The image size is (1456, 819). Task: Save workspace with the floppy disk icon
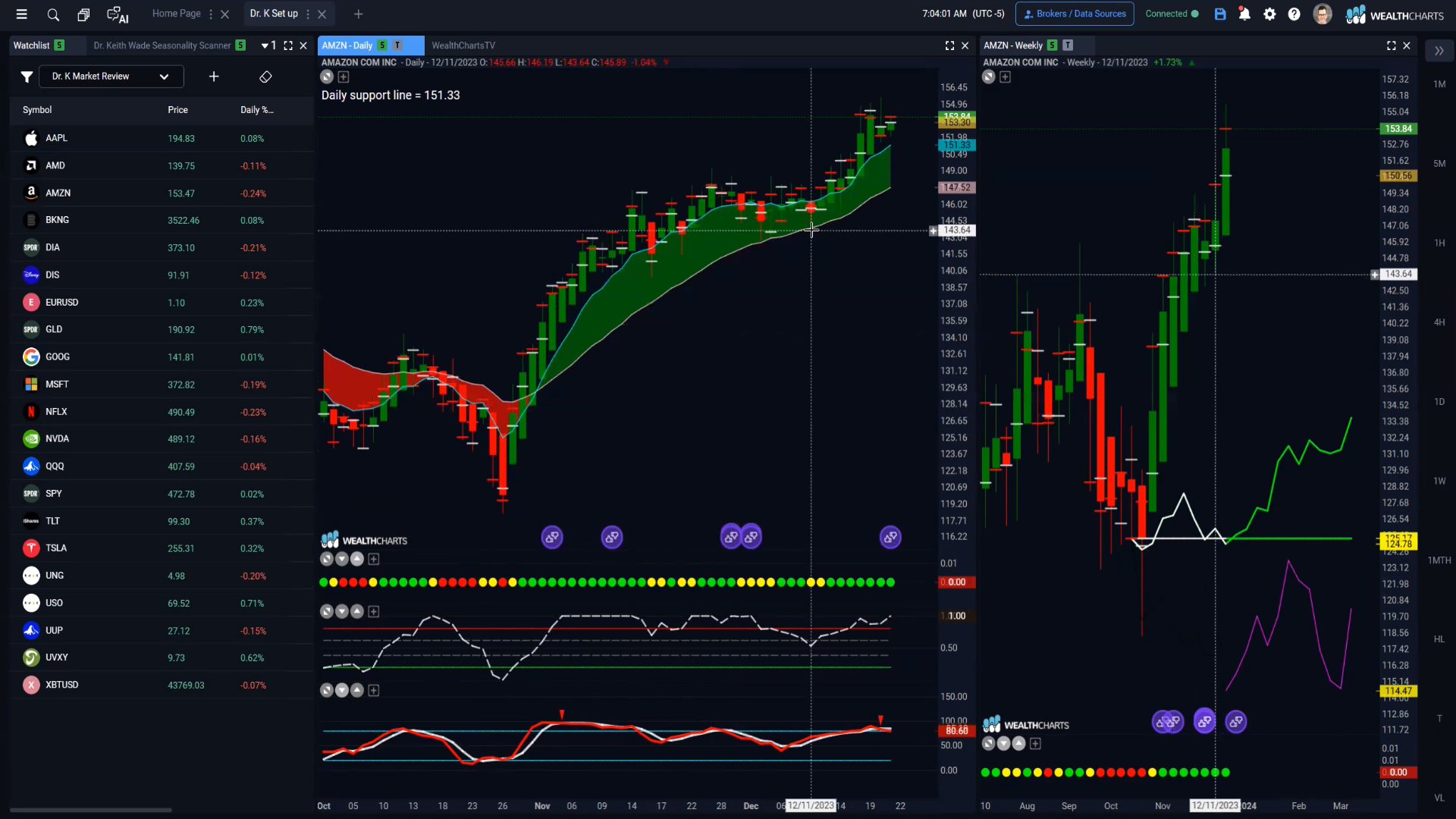click(x=1220, y=14)
